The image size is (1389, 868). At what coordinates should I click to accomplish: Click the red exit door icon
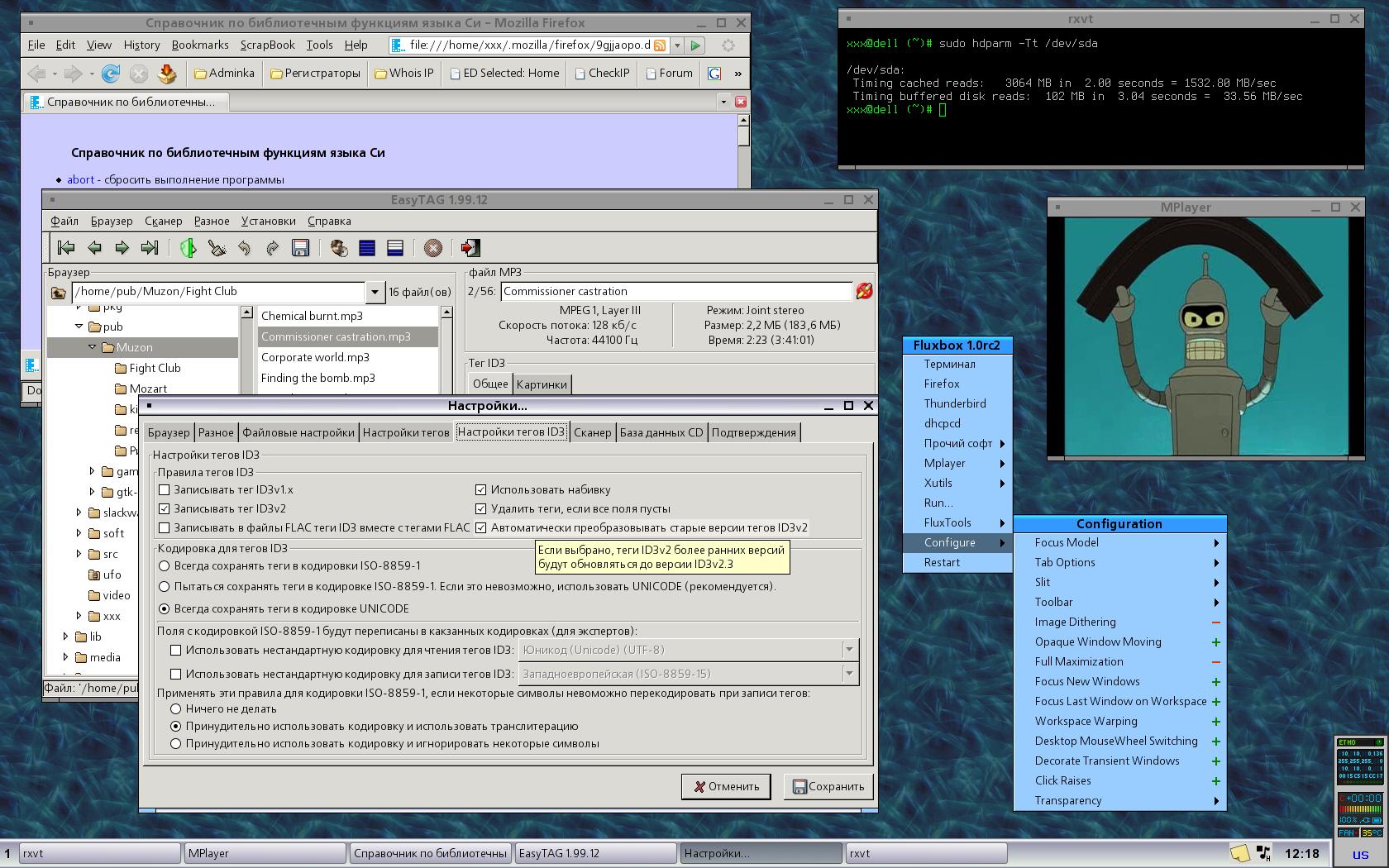470,248
